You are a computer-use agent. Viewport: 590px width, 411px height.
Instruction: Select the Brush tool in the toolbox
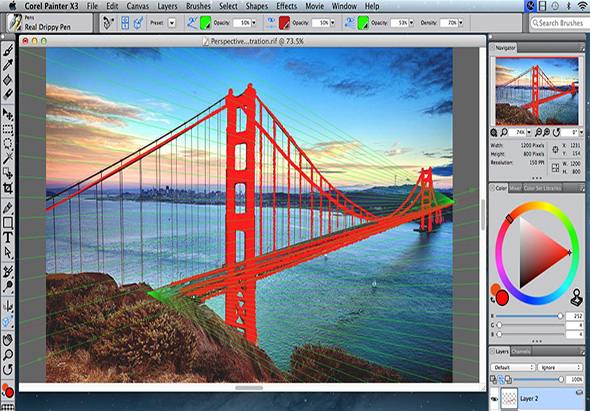8,50
